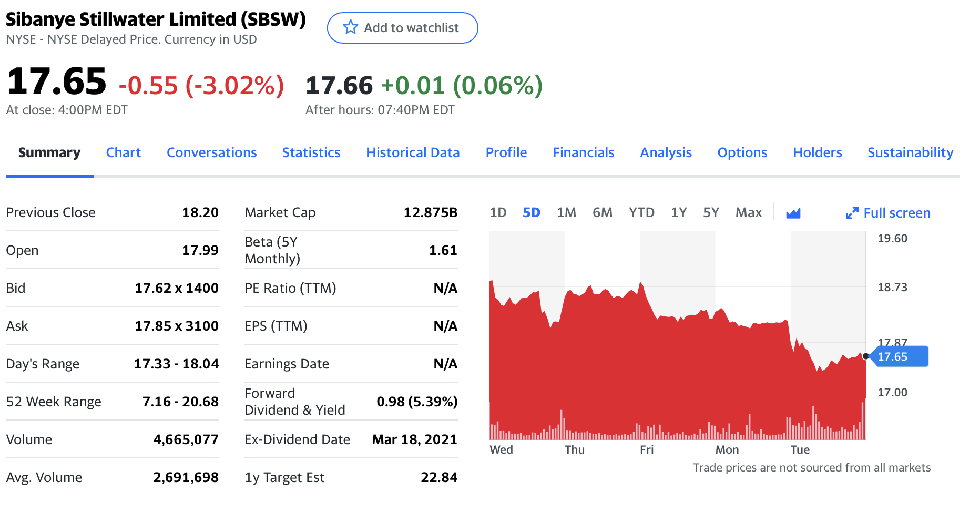The height and width of the screenshot is (513, 960).
Task: Select the YTD chart range
Action: (642, 212)
